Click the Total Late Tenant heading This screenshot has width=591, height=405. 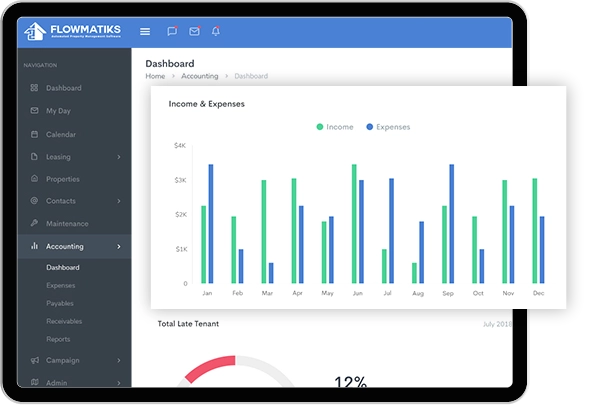click(x=188, y=324)
